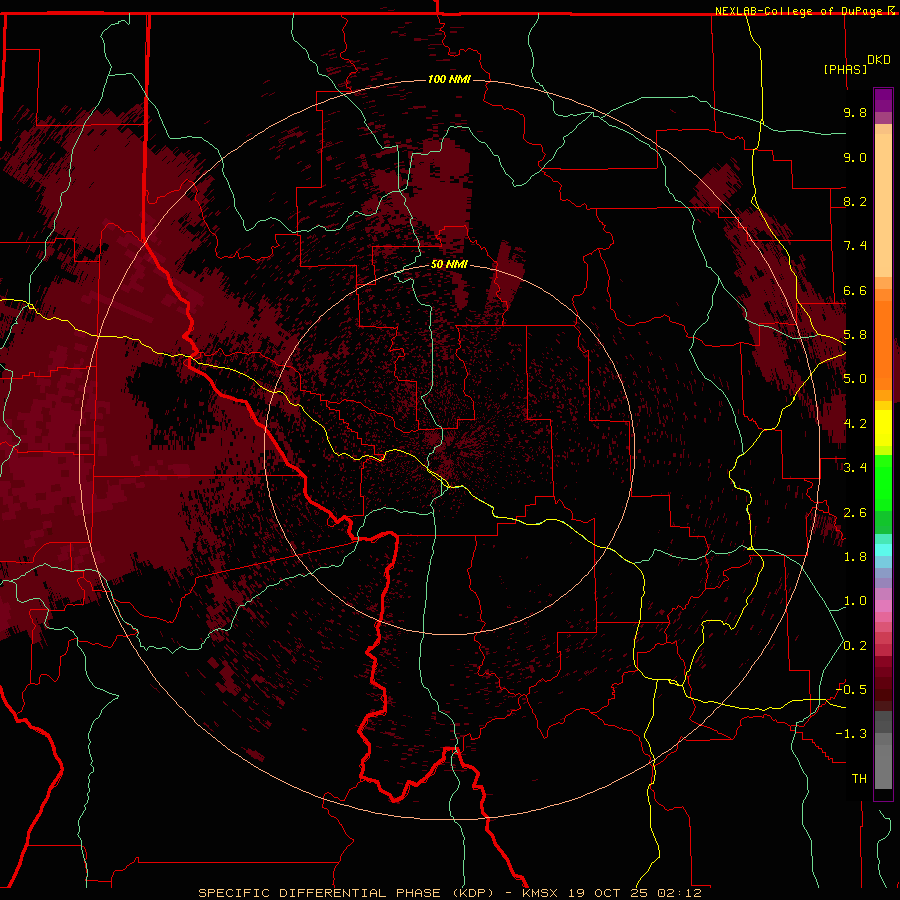Click the 50 NMI range ring label
Screen dimensions: 900x900
(x=449, y=264)
